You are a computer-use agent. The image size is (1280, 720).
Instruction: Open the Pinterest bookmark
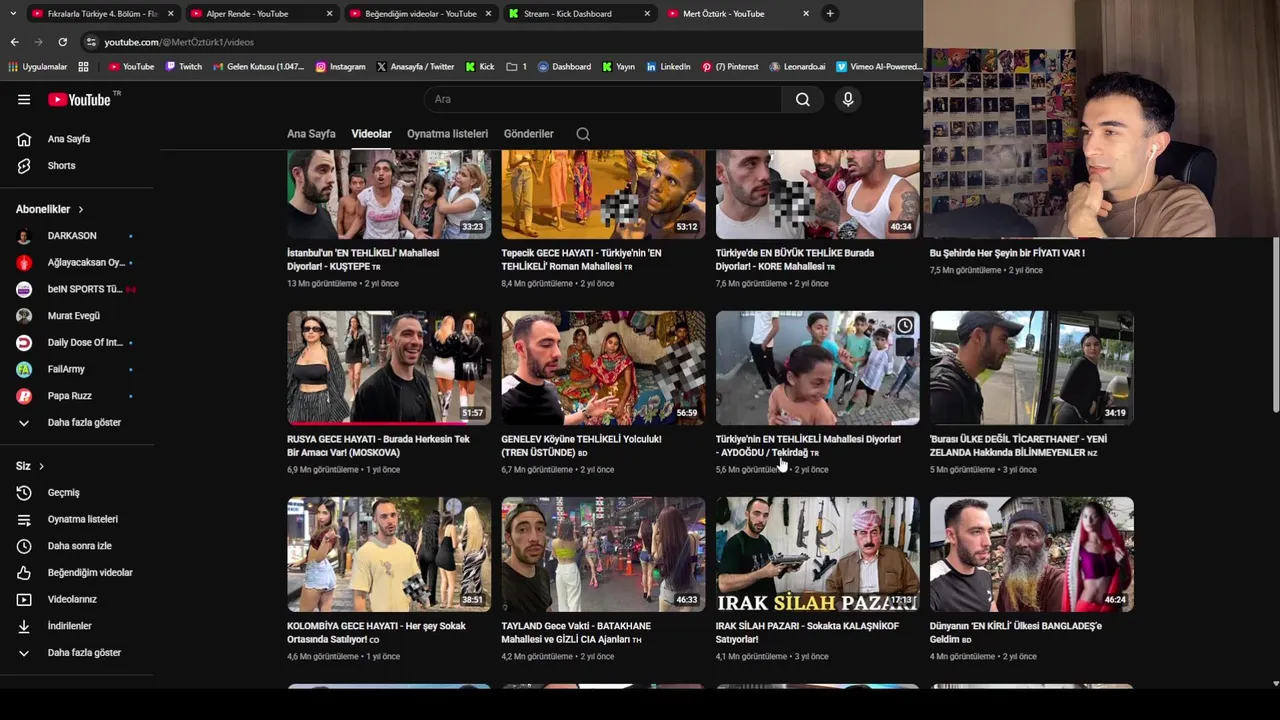(730, 67)
